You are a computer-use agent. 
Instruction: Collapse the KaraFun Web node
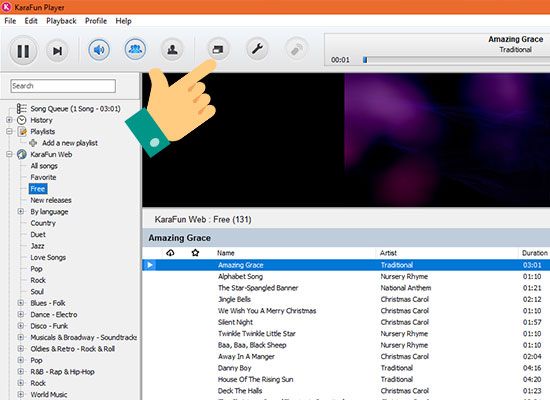[x=9, y=154]
